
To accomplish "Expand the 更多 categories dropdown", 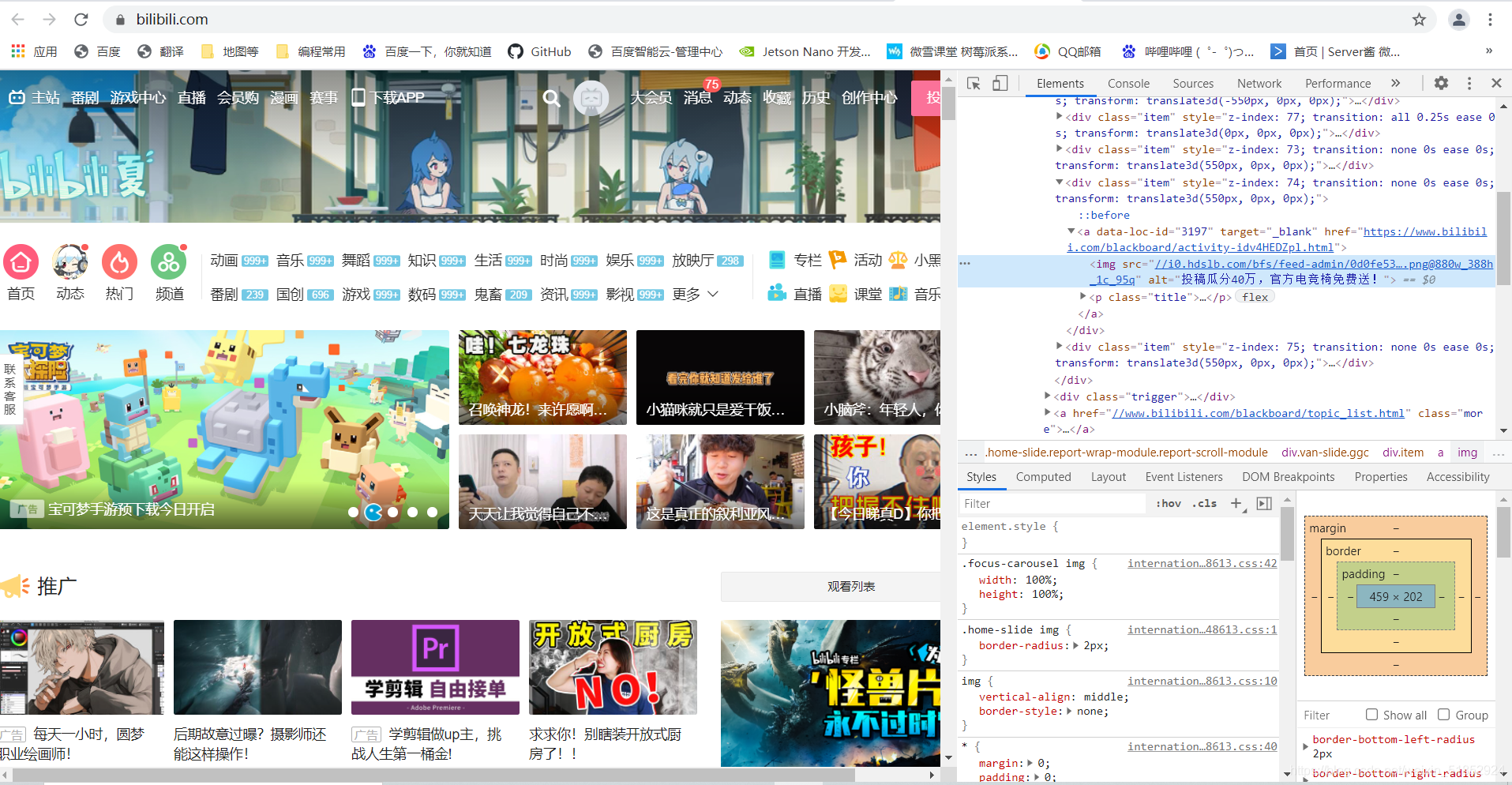I will 696,294.
